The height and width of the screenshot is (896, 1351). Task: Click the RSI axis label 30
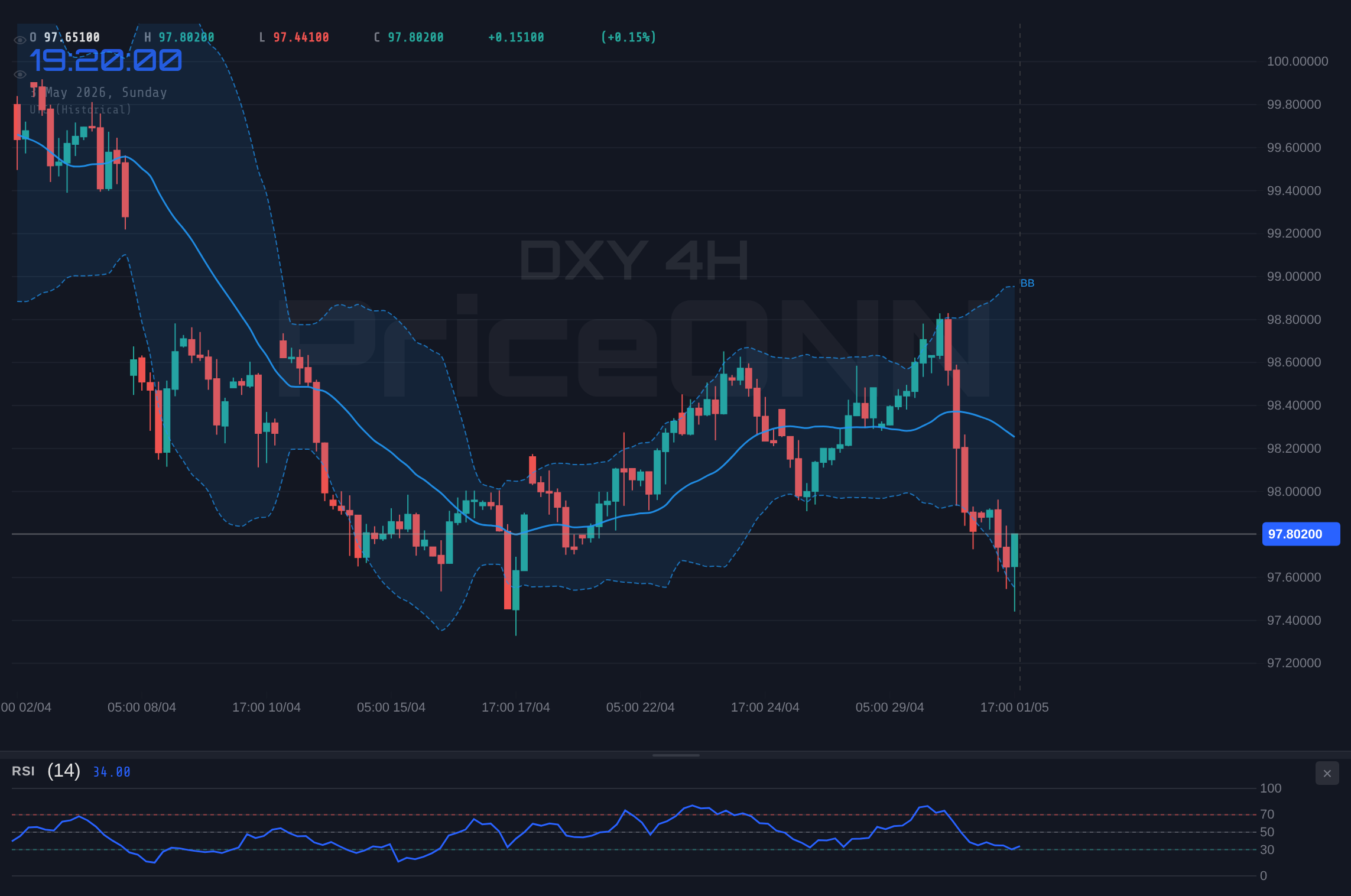(x=1267, y=850)
